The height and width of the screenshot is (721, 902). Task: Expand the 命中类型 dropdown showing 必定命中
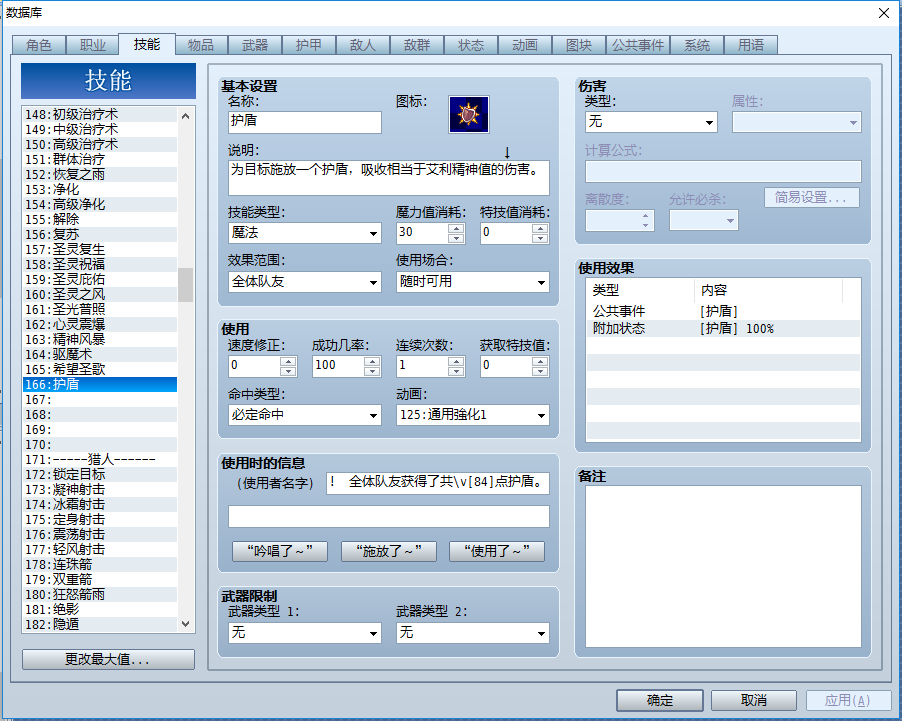point(304,415)
